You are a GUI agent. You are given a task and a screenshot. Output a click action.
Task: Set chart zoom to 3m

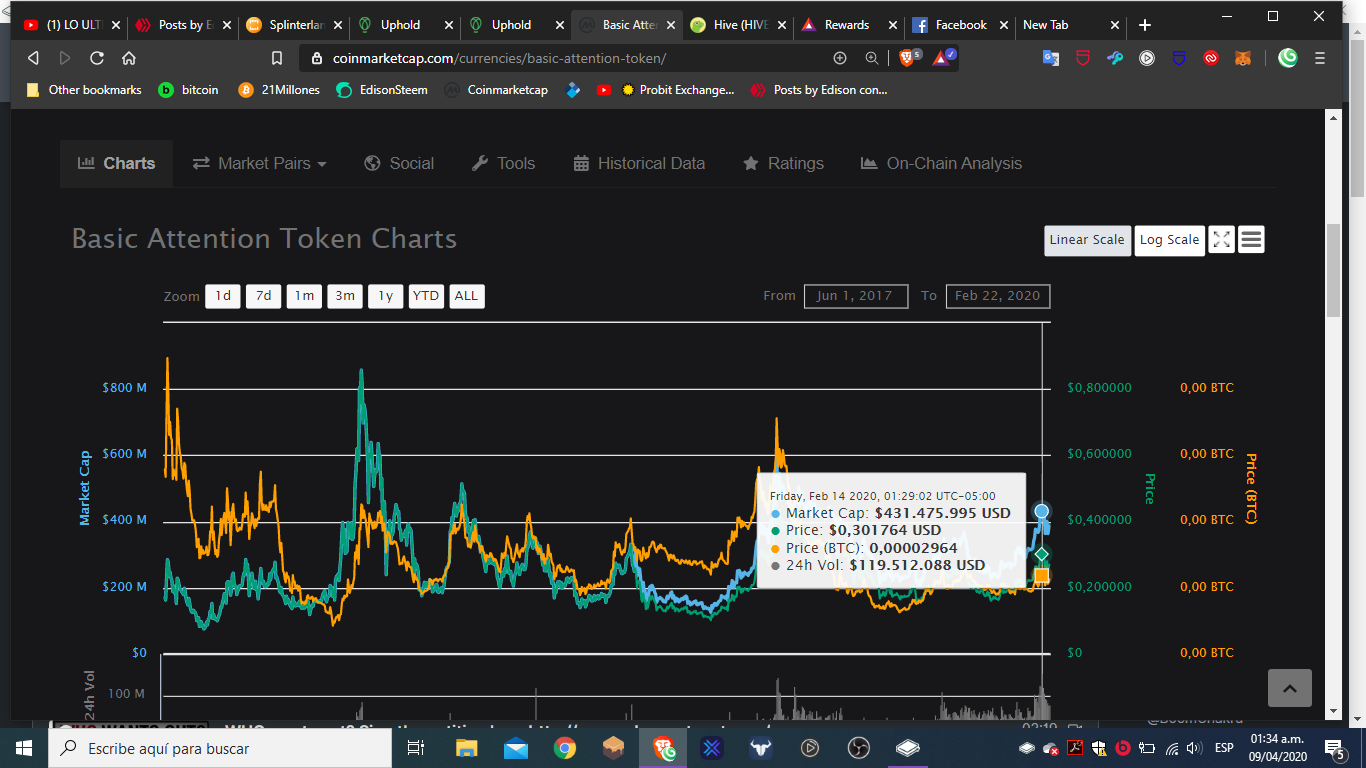(345, 296)
